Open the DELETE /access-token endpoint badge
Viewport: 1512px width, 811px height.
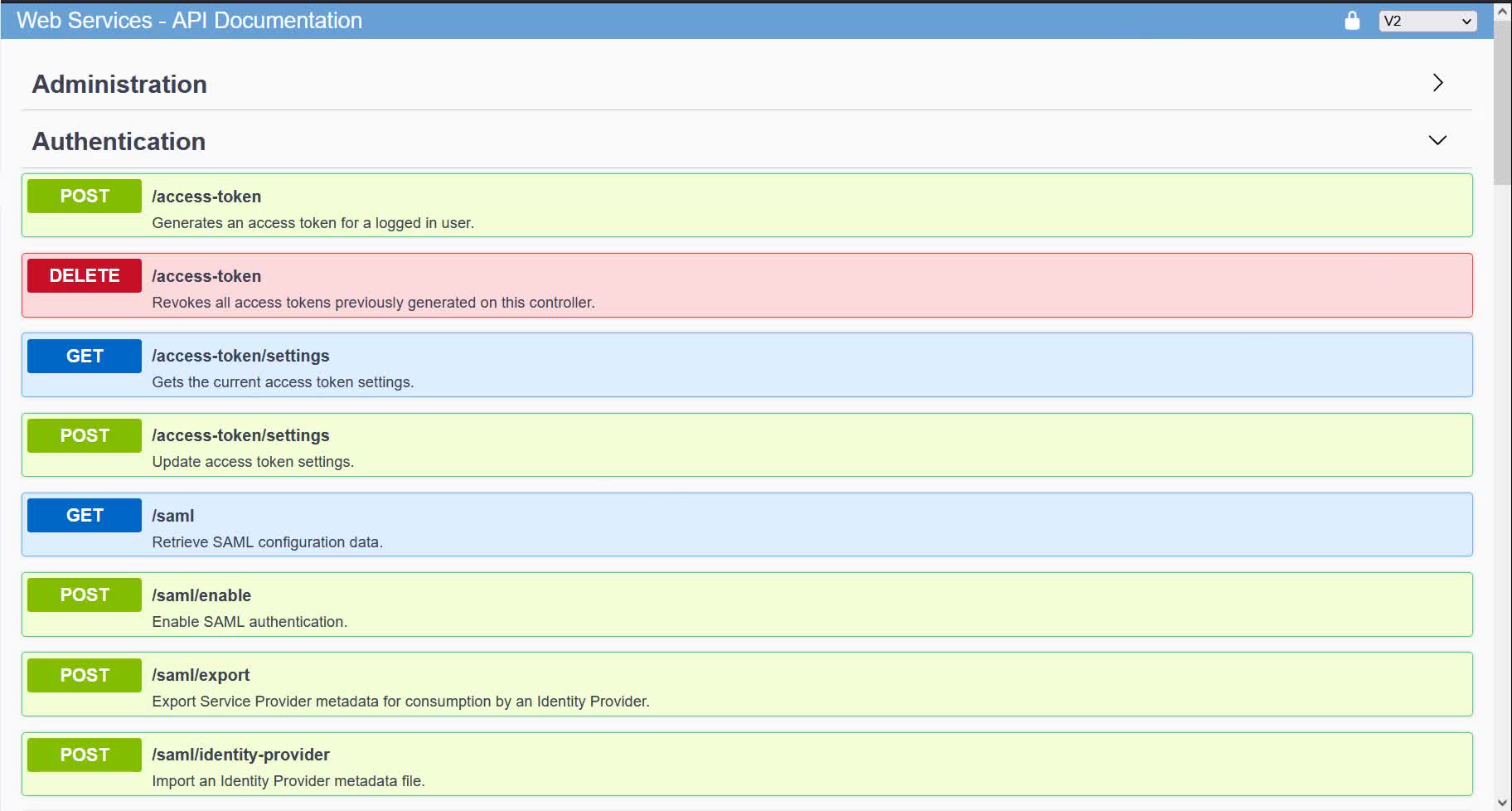point(85,275)
